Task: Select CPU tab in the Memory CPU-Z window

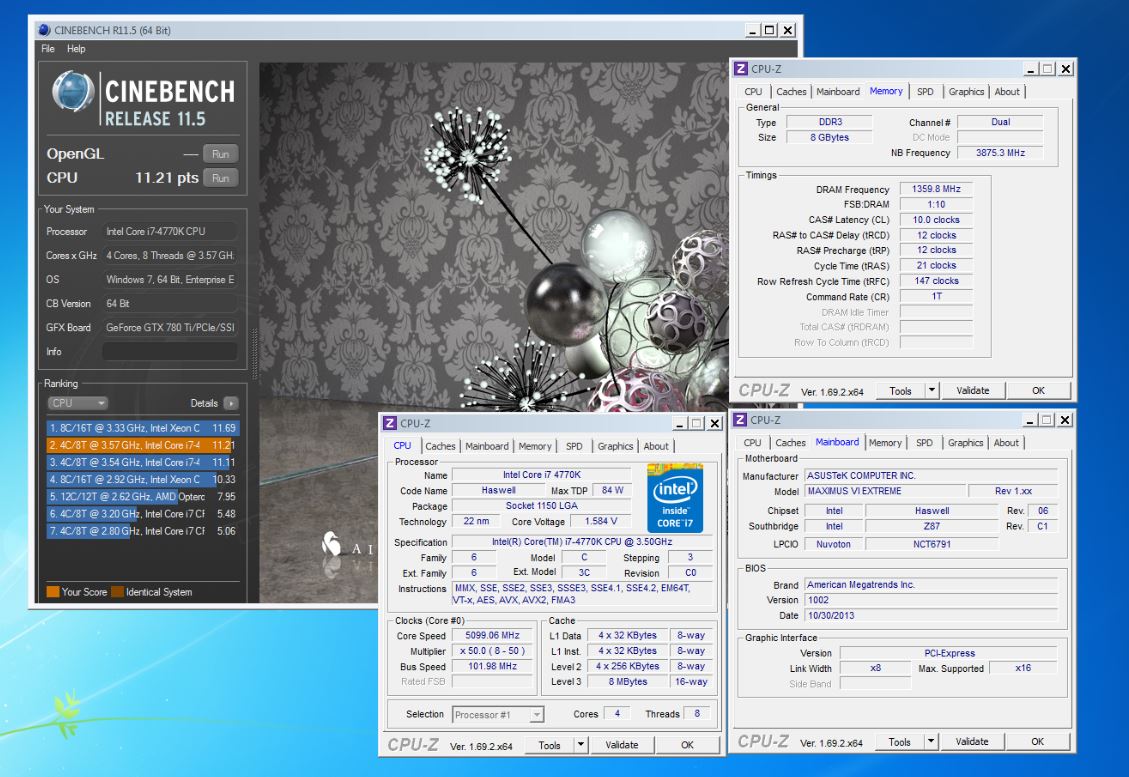Action: point(753,91)
